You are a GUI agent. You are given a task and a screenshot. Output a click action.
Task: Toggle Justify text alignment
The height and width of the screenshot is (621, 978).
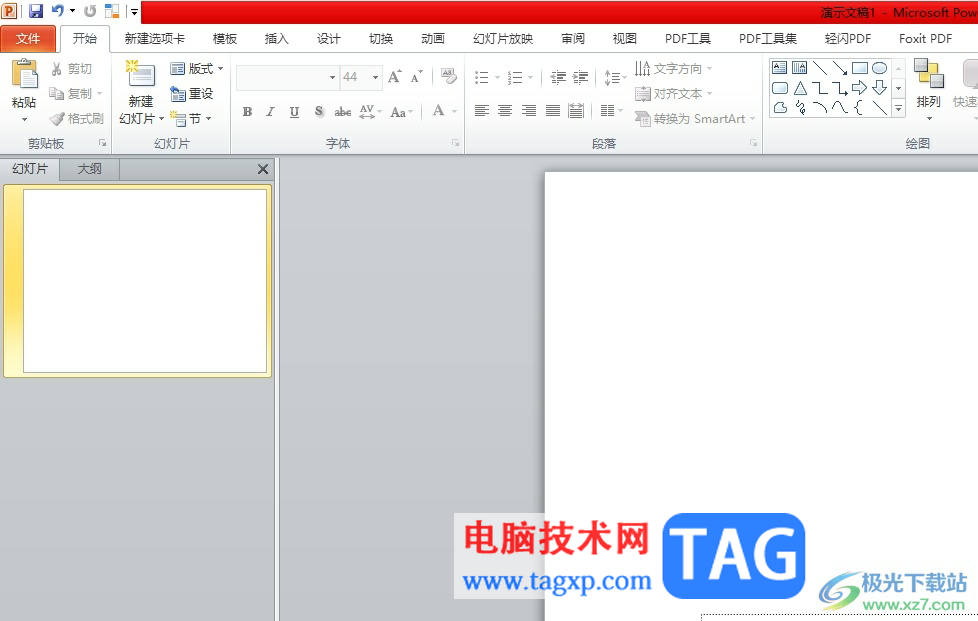(553, 111)
